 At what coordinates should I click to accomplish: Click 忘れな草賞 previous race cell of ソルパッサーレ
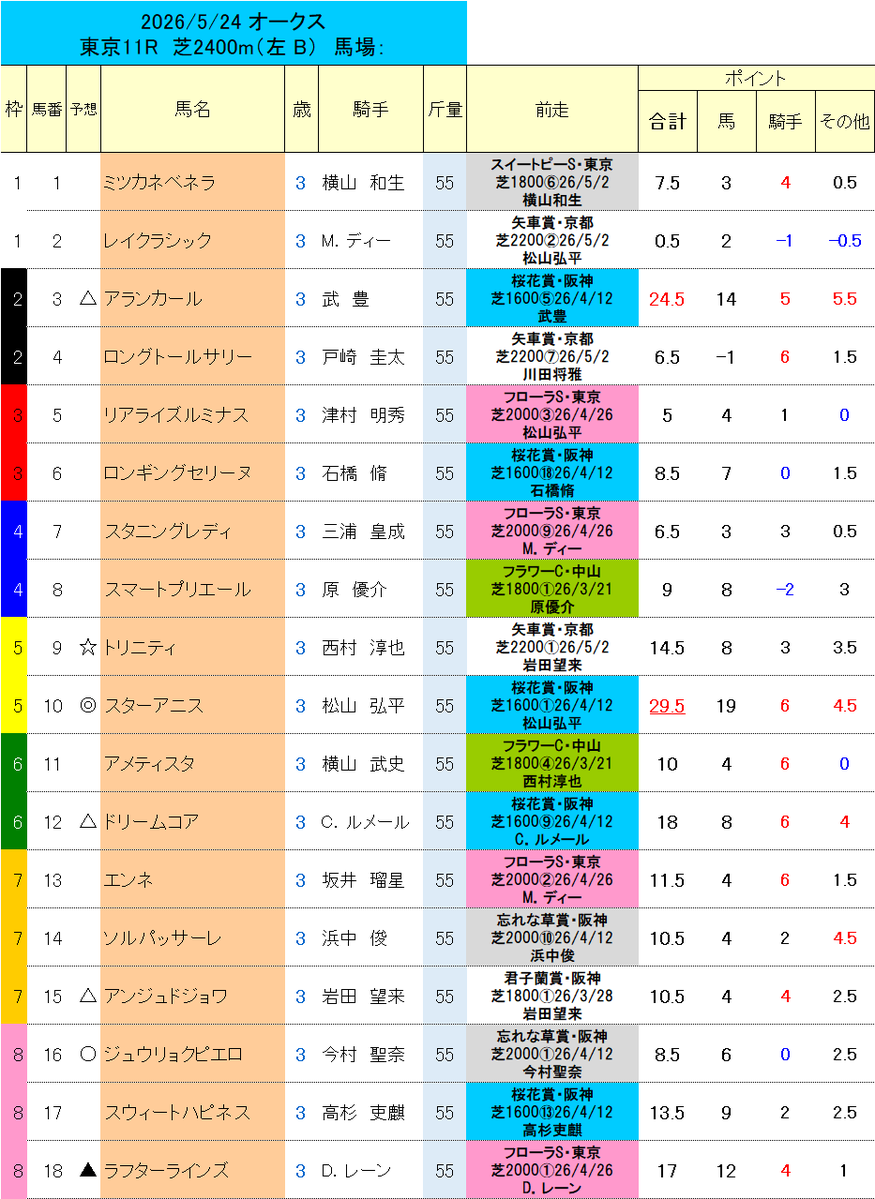click(552, 937)
